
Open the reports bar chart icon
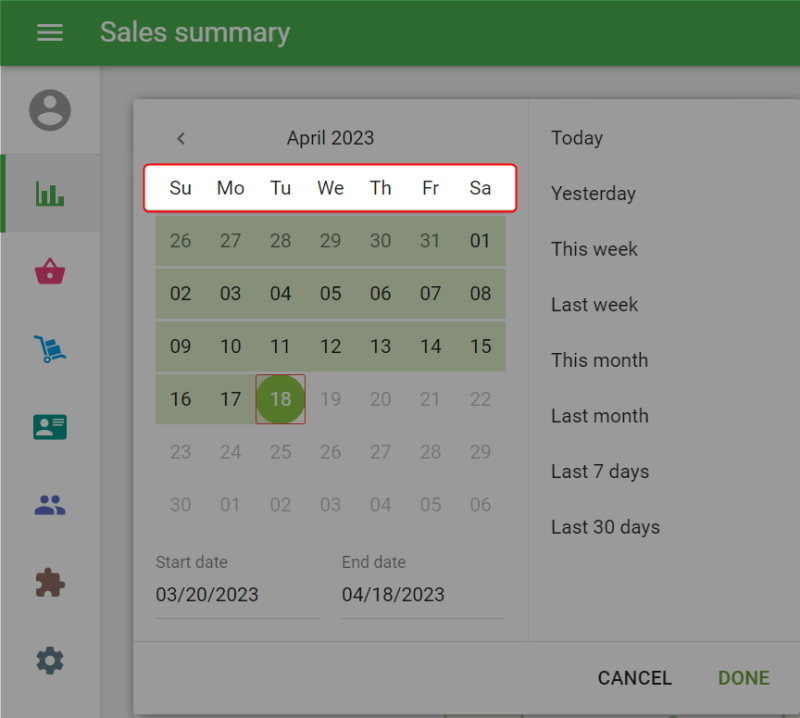click(50, 193)
